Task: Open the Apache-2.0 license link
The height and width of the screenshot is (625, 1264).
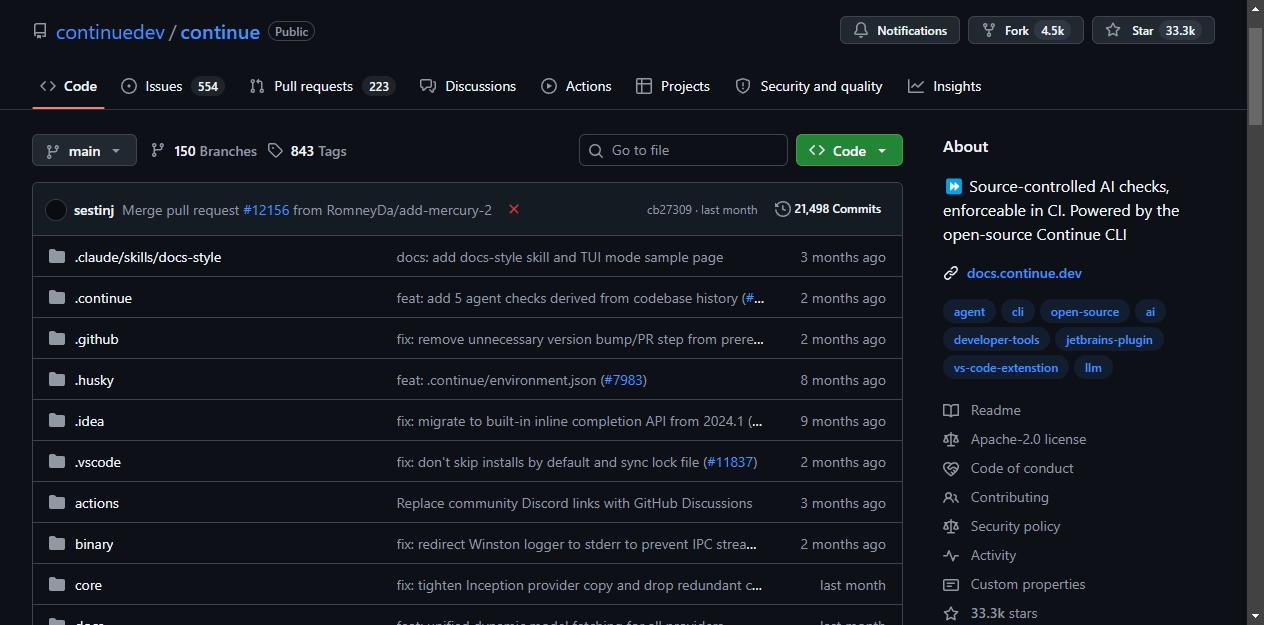Action: click(1015, 439)
